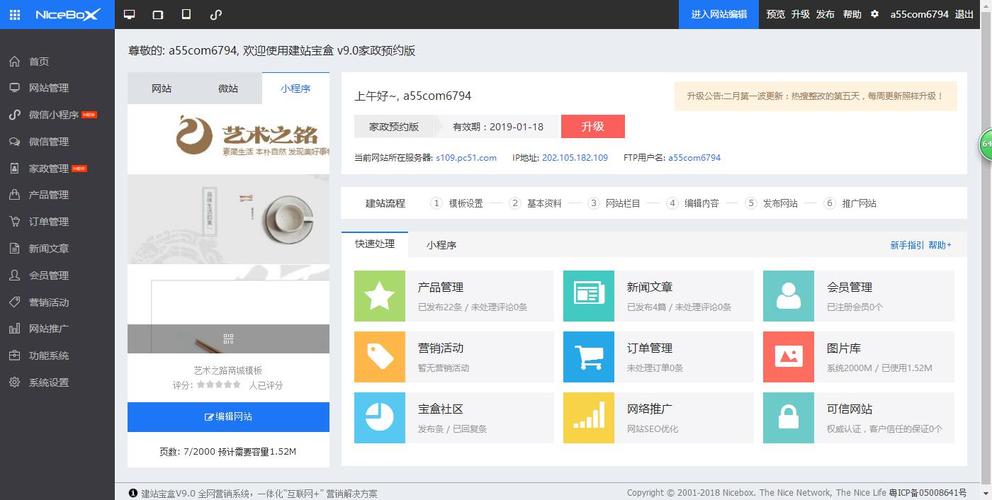Open the s109.pc51.com server link

pos(466,158)
